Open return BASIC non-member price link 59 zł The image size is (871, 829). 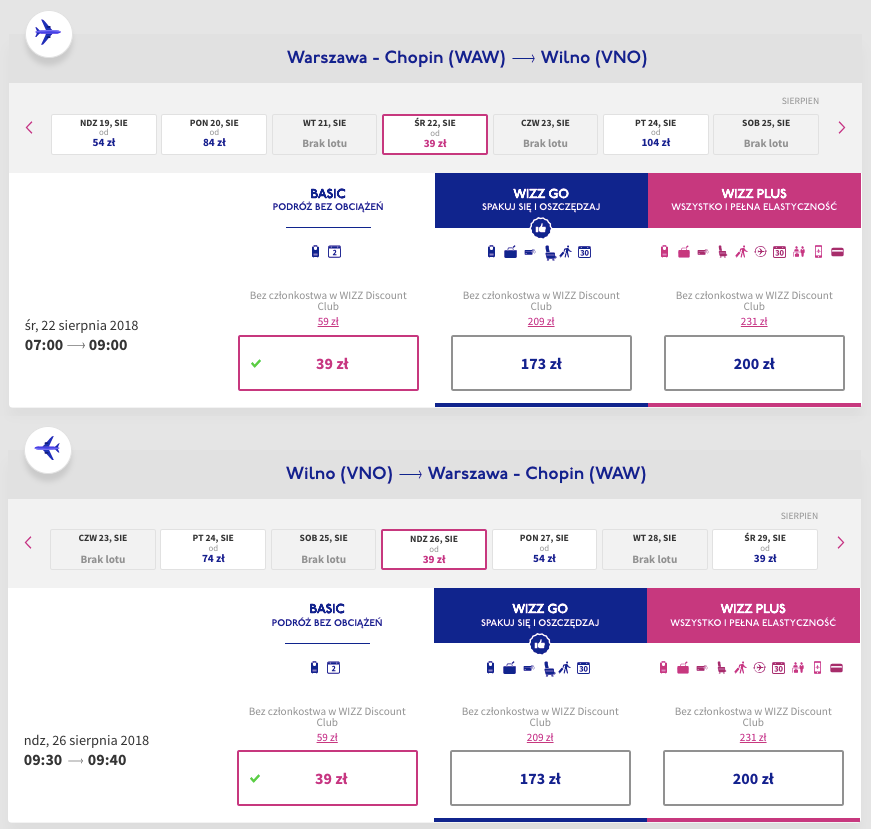[327, 737]
